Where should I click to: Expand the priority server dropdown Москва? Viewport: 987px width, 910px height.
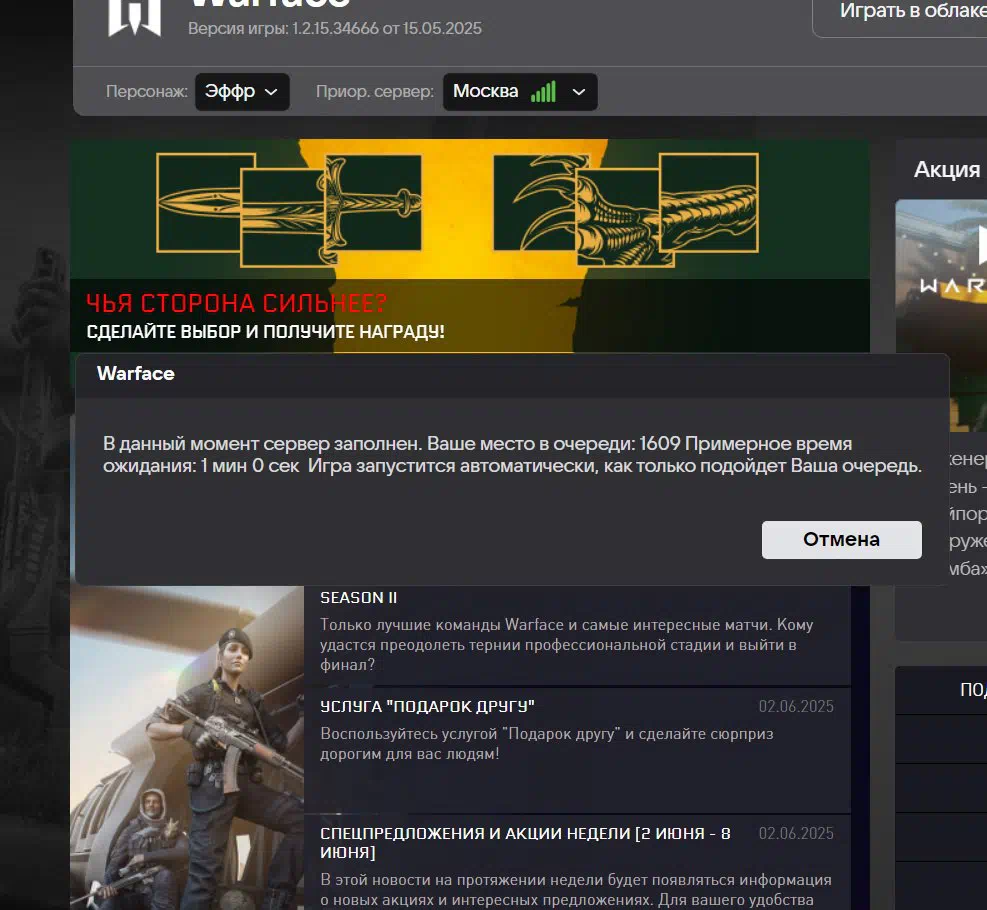520,92
